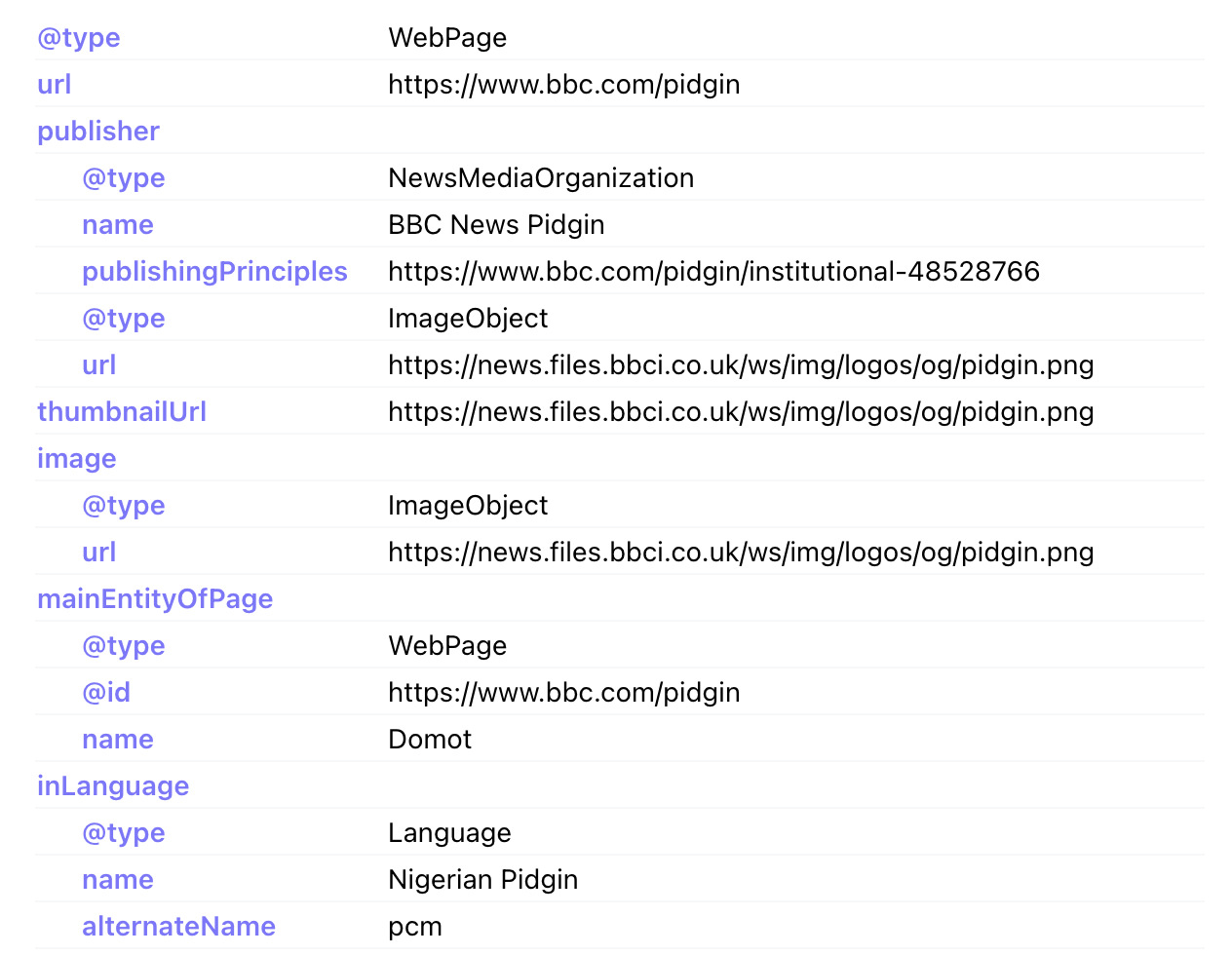This screenshot has width=1232, height=955.
Task: Click the pidgin.png logo url value
Action: [741, 364]
